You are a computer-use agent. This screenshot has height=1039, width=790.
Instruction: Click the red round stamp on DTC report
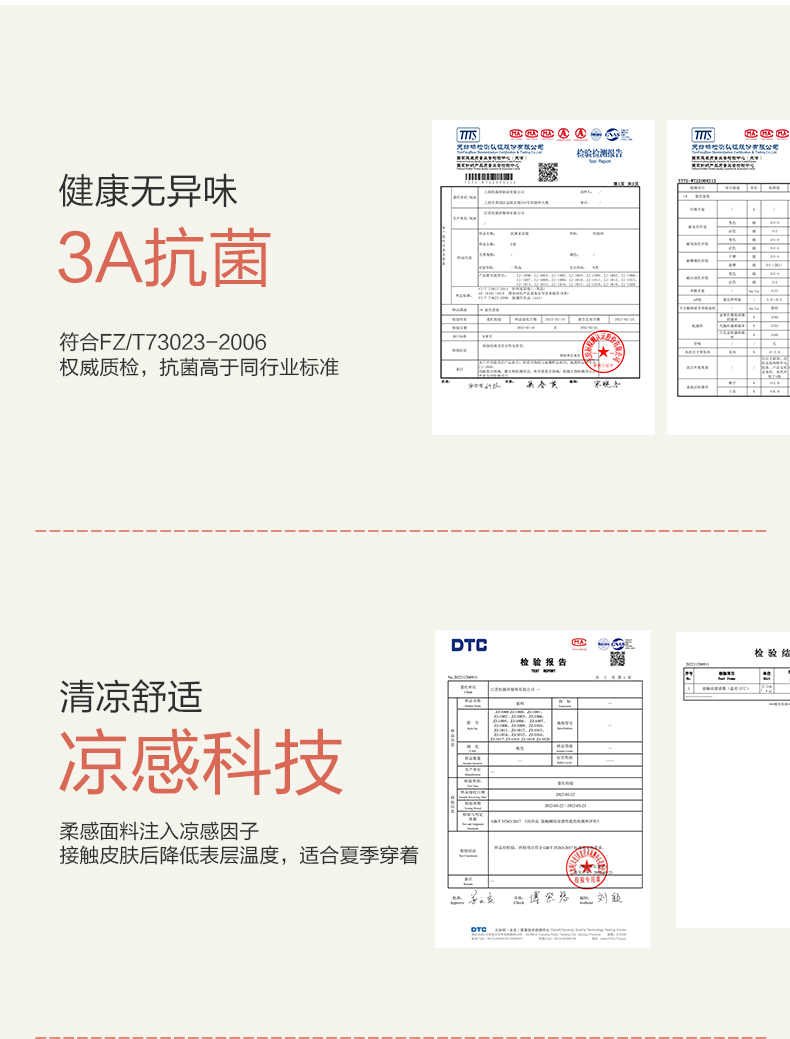click(x=587, y=867)
